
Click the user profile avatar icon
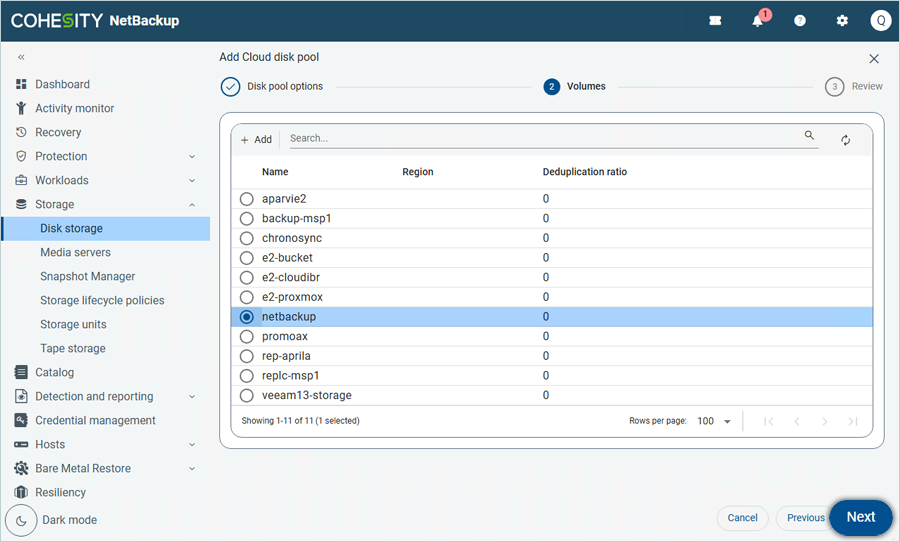point(880,21)
